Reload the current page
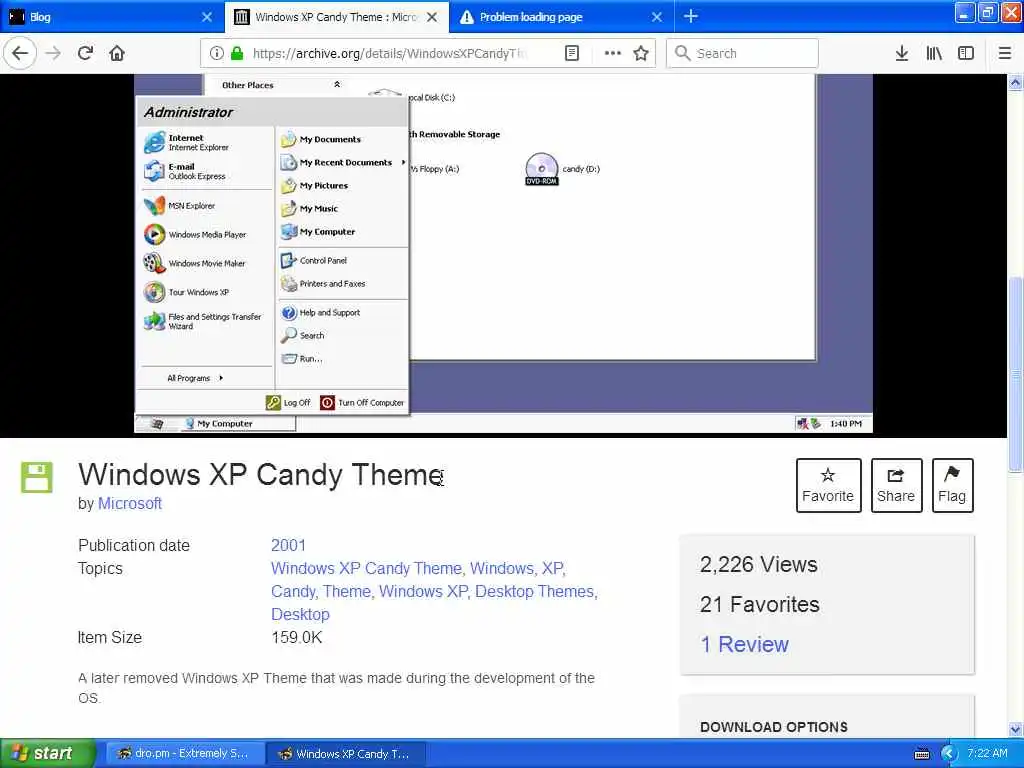The image size is (1024, 768). click(85, 53)
